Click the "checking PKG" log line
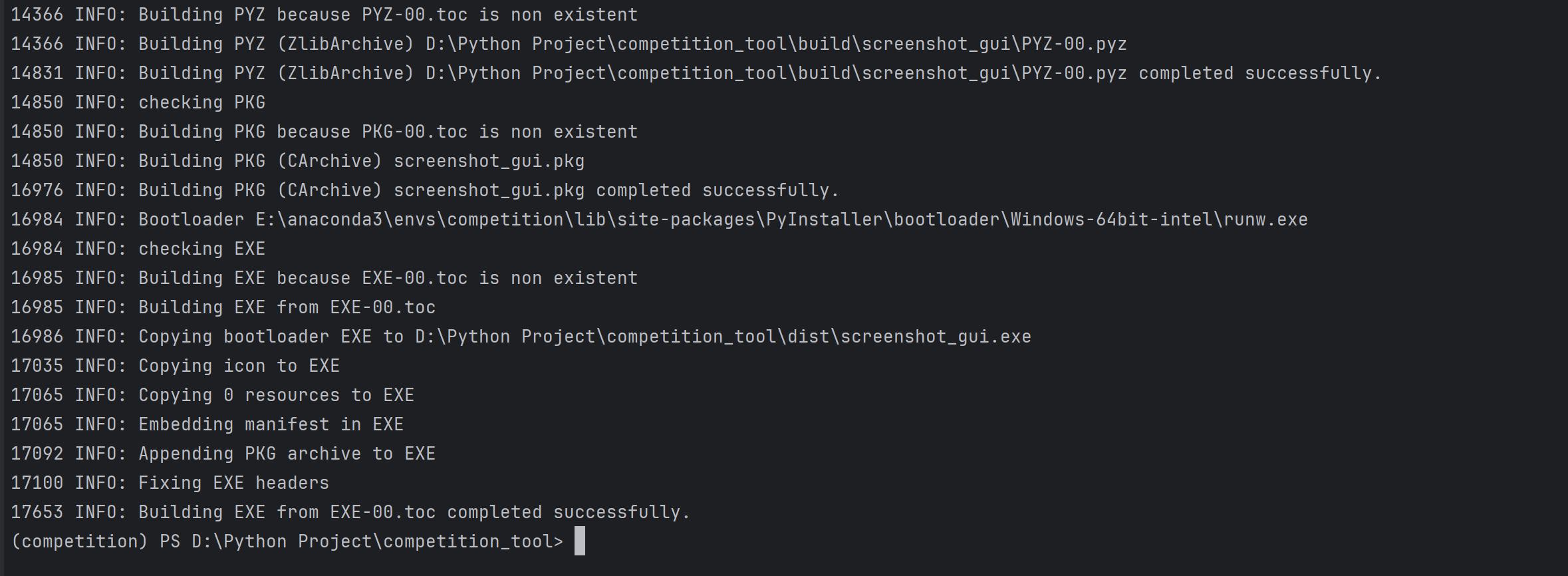 click(x=201, y=102)
